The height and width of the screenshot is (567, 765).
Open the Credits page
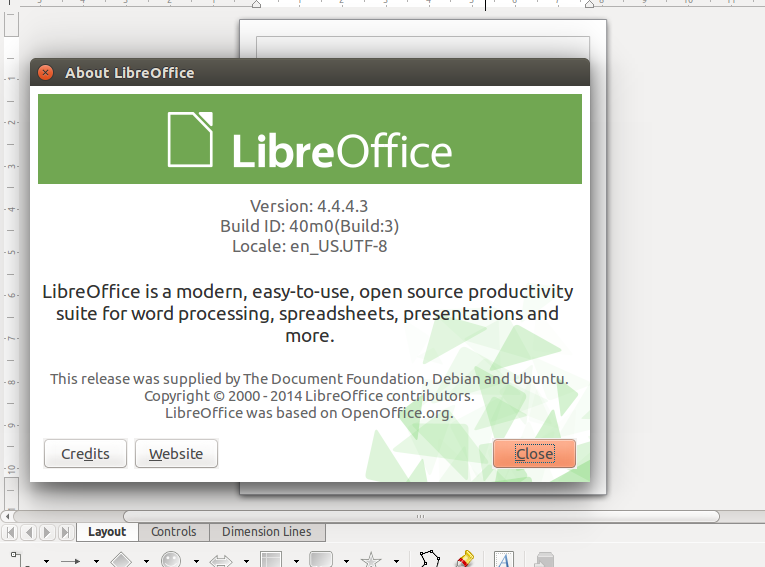click(85, 454)
